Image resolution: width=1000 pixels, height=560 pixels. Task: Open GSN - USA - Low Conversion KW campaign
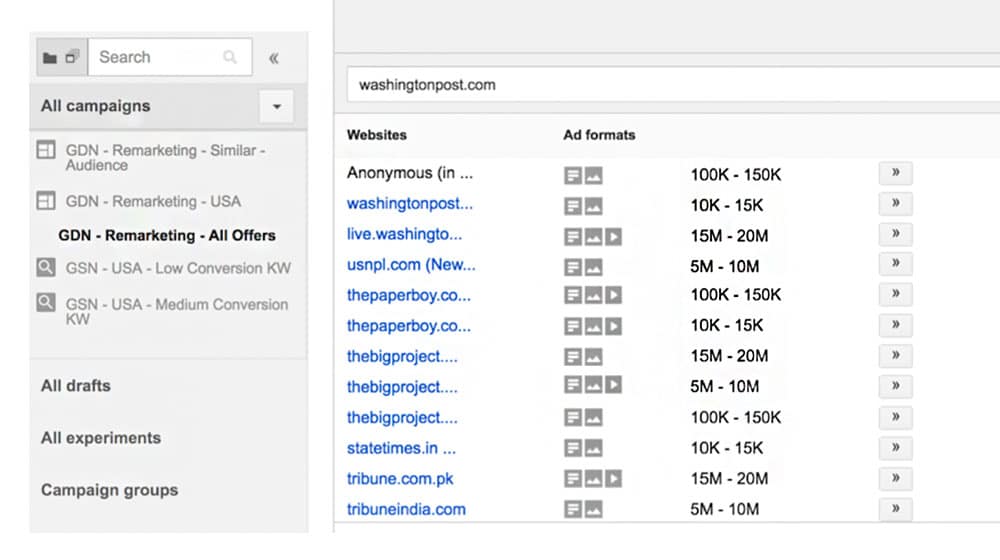tap(178, 268)
